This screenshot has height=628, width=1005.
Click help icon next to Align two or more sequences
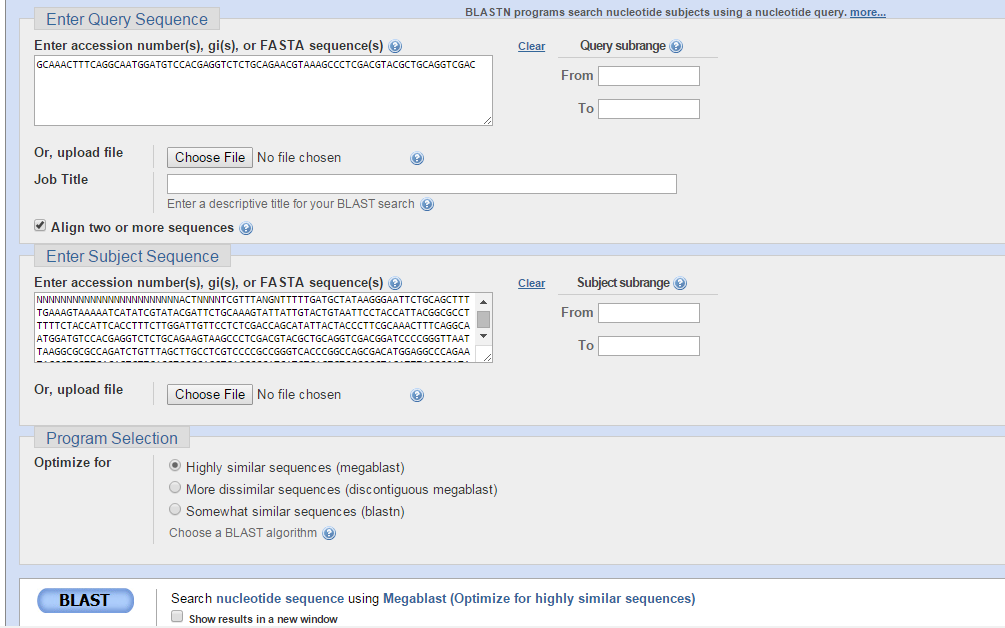point(246,228)
